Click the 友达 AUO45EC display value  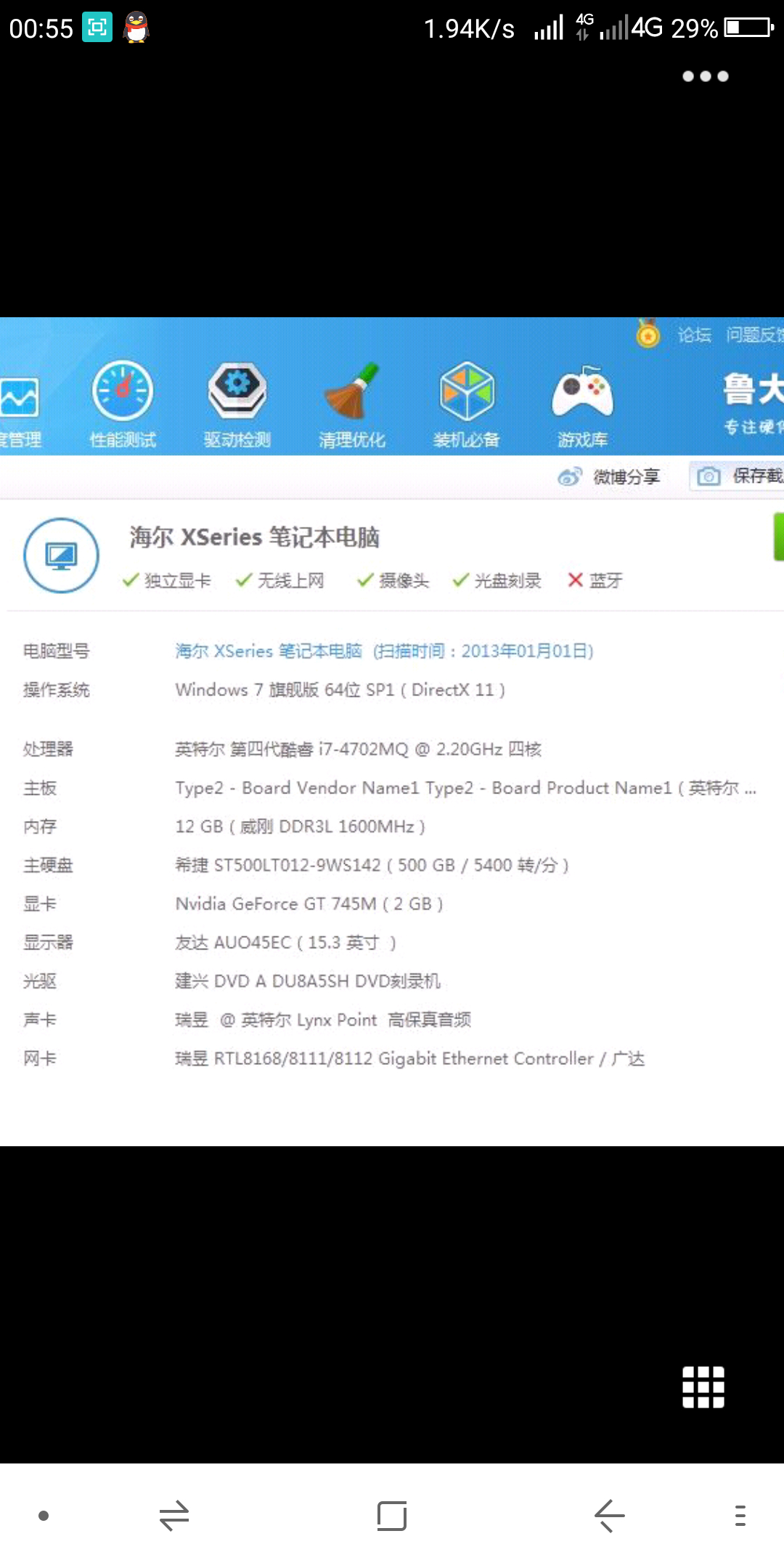point(285,942)
